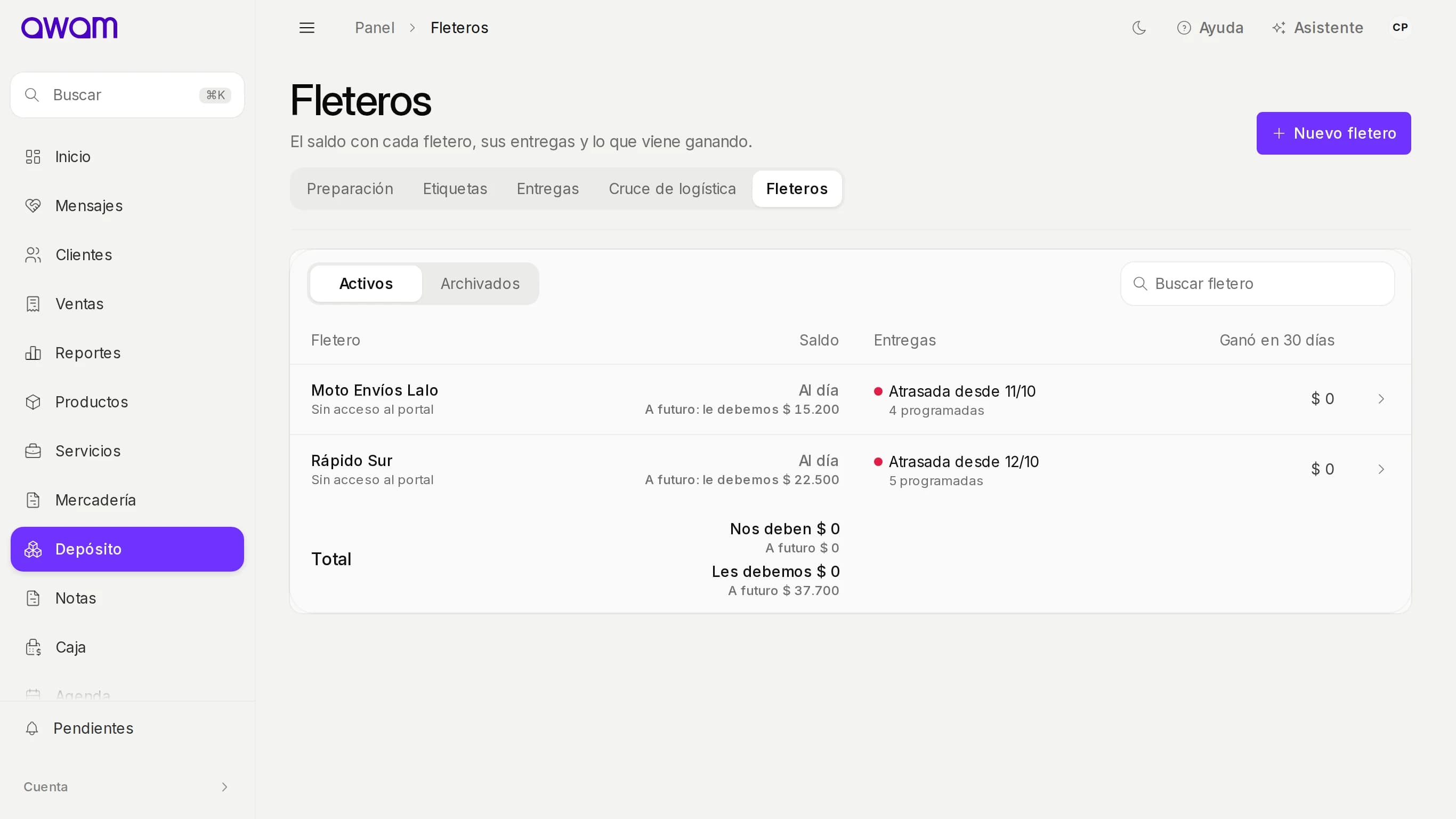Toggle the hamburger sidebar menu icon

tap(307, 28)
